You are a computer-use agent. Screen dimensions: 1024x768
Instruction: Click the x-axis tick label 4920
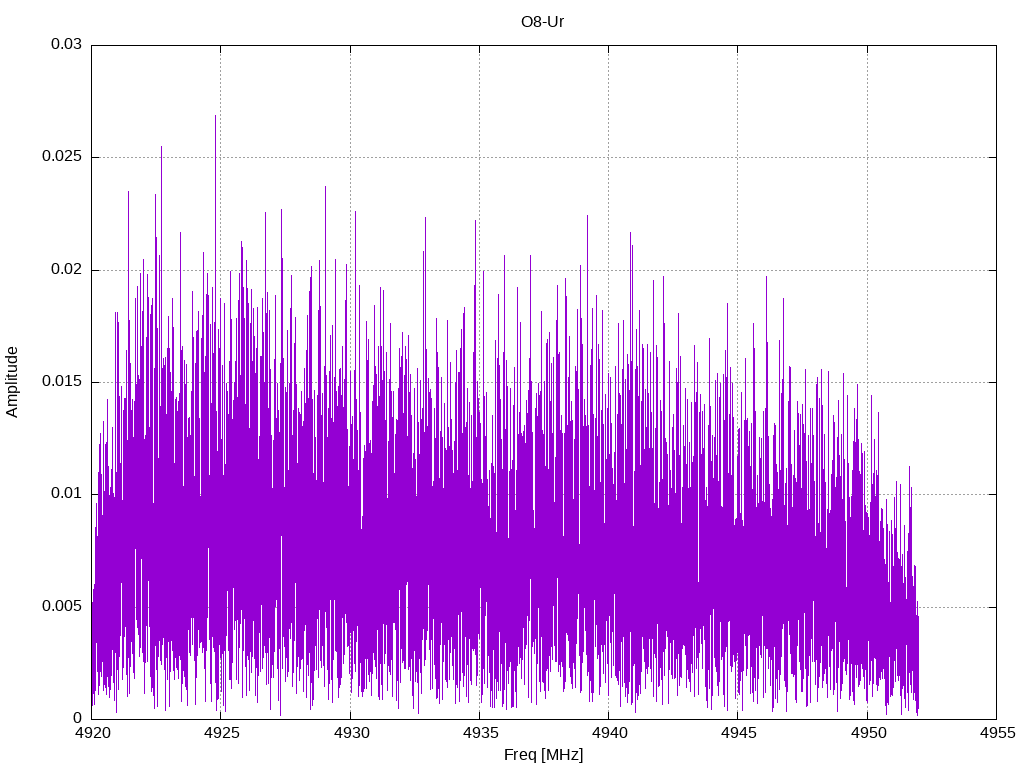click(x=92, y=733)
